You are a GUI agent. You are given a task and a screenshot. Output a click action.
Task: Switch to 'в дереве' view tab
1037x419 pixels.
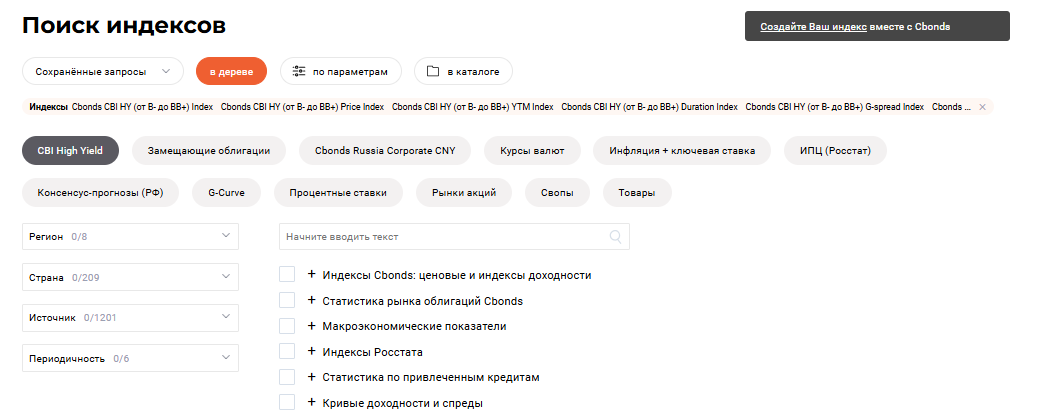[x=231, y=72]
